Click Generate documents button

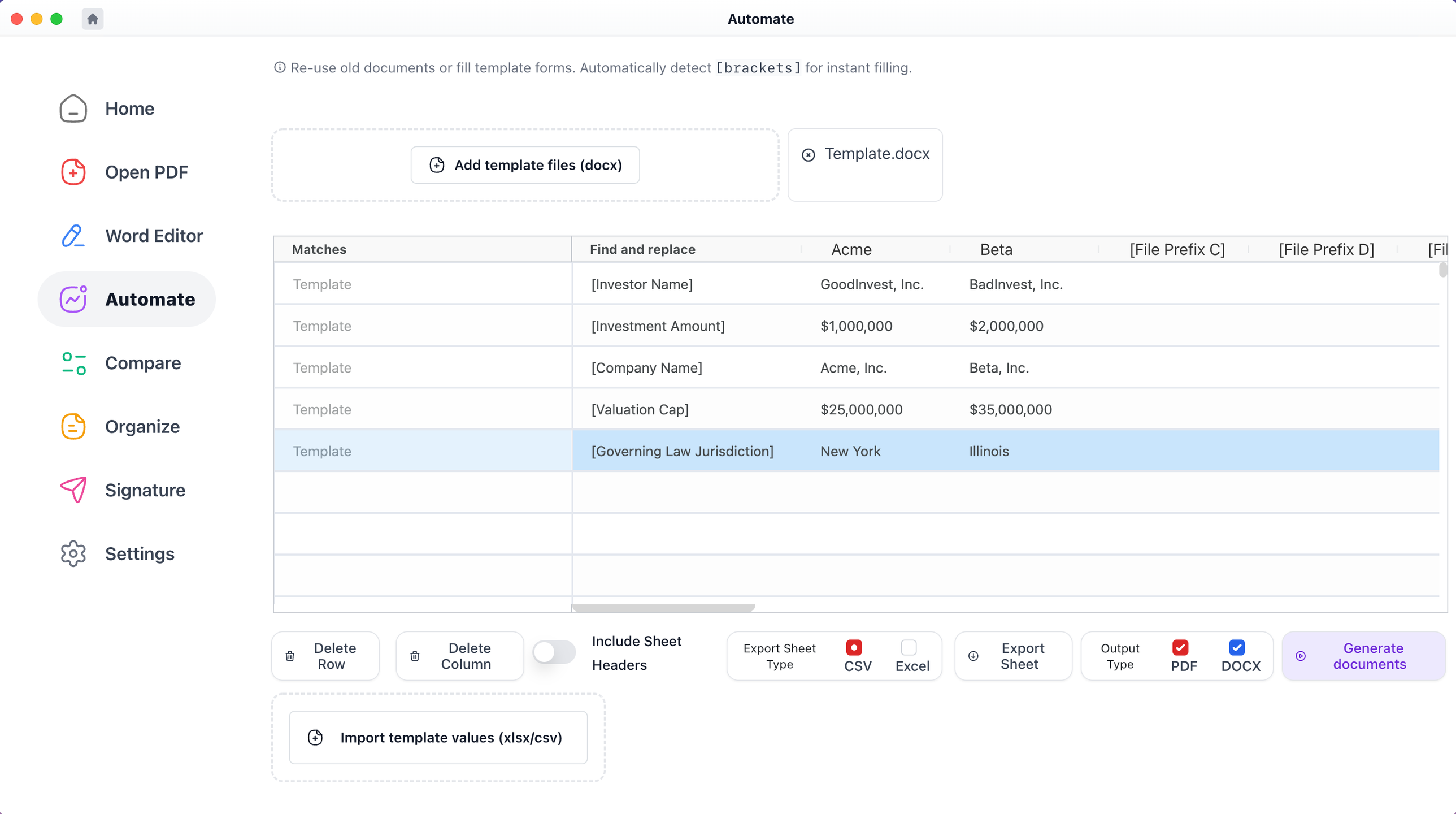(1363, 656)
